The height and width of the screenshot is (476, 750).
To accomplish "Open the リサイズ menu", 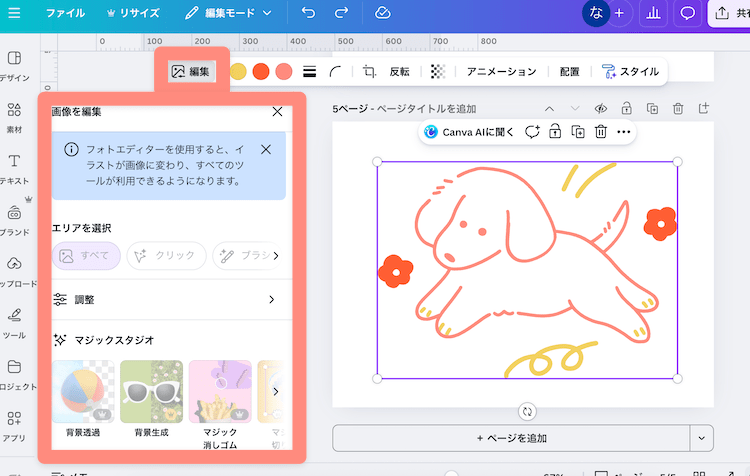I will pyautogui.click(x=133, y=13).
